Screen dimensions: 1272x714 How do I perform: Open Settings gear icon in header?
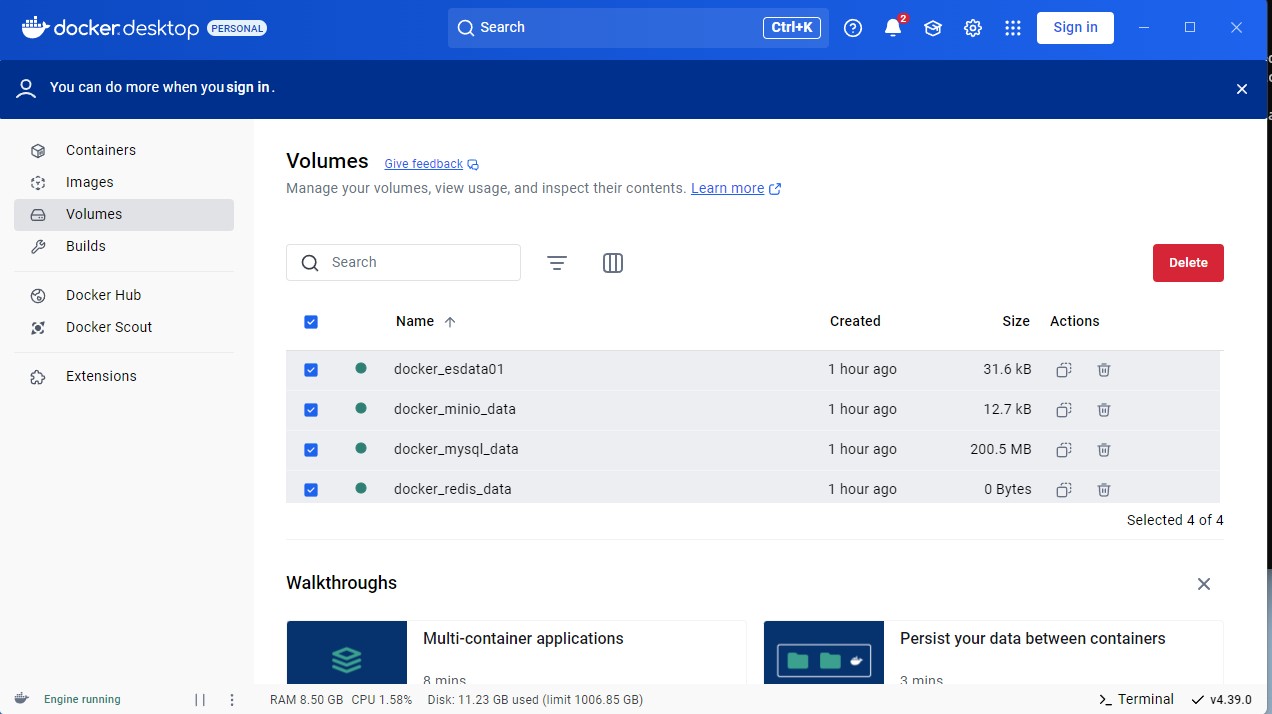point(973,28)
